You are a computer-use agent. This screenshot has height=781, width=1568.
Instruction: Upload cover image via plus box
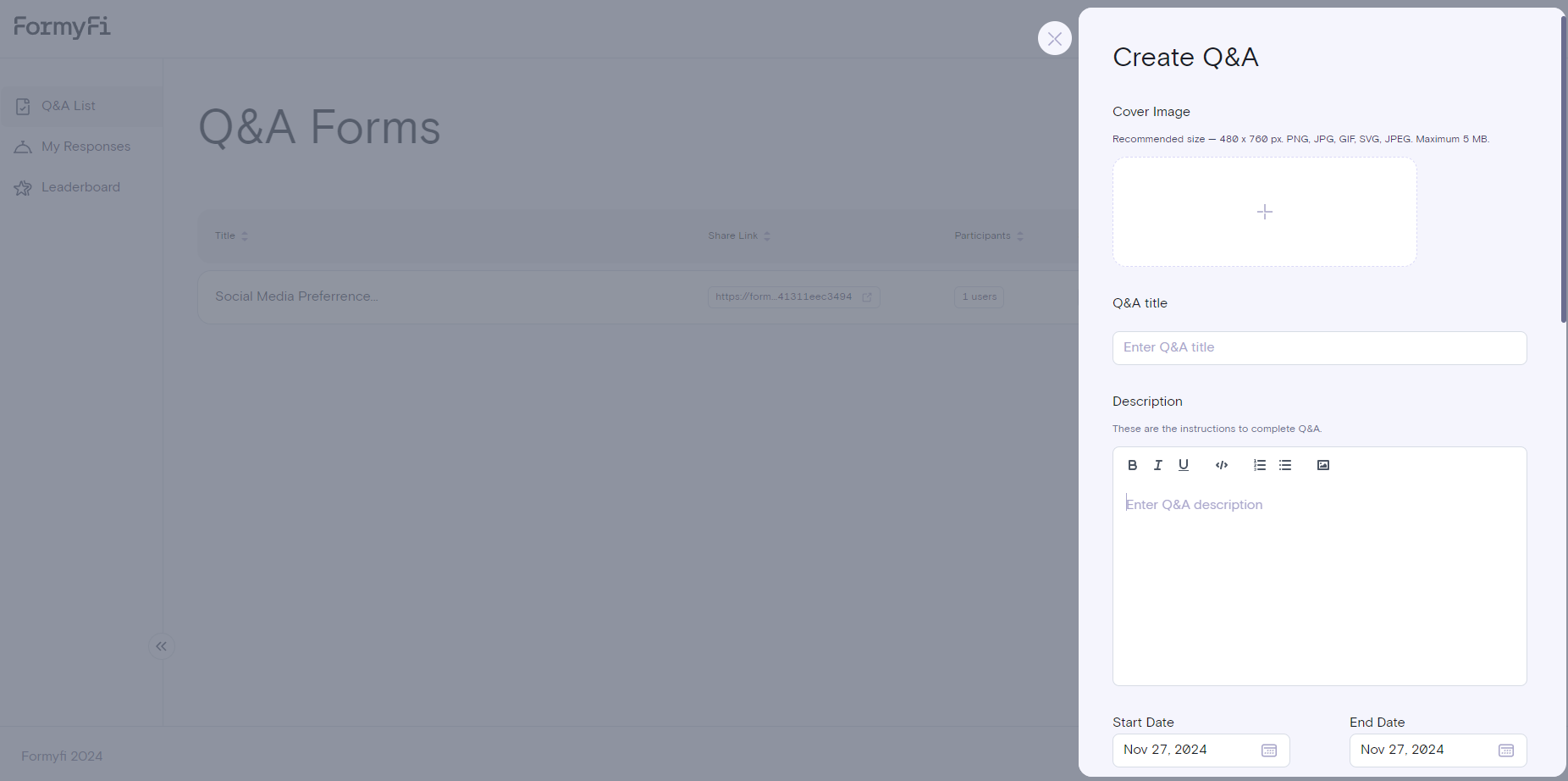click(x=1264, y=212)
